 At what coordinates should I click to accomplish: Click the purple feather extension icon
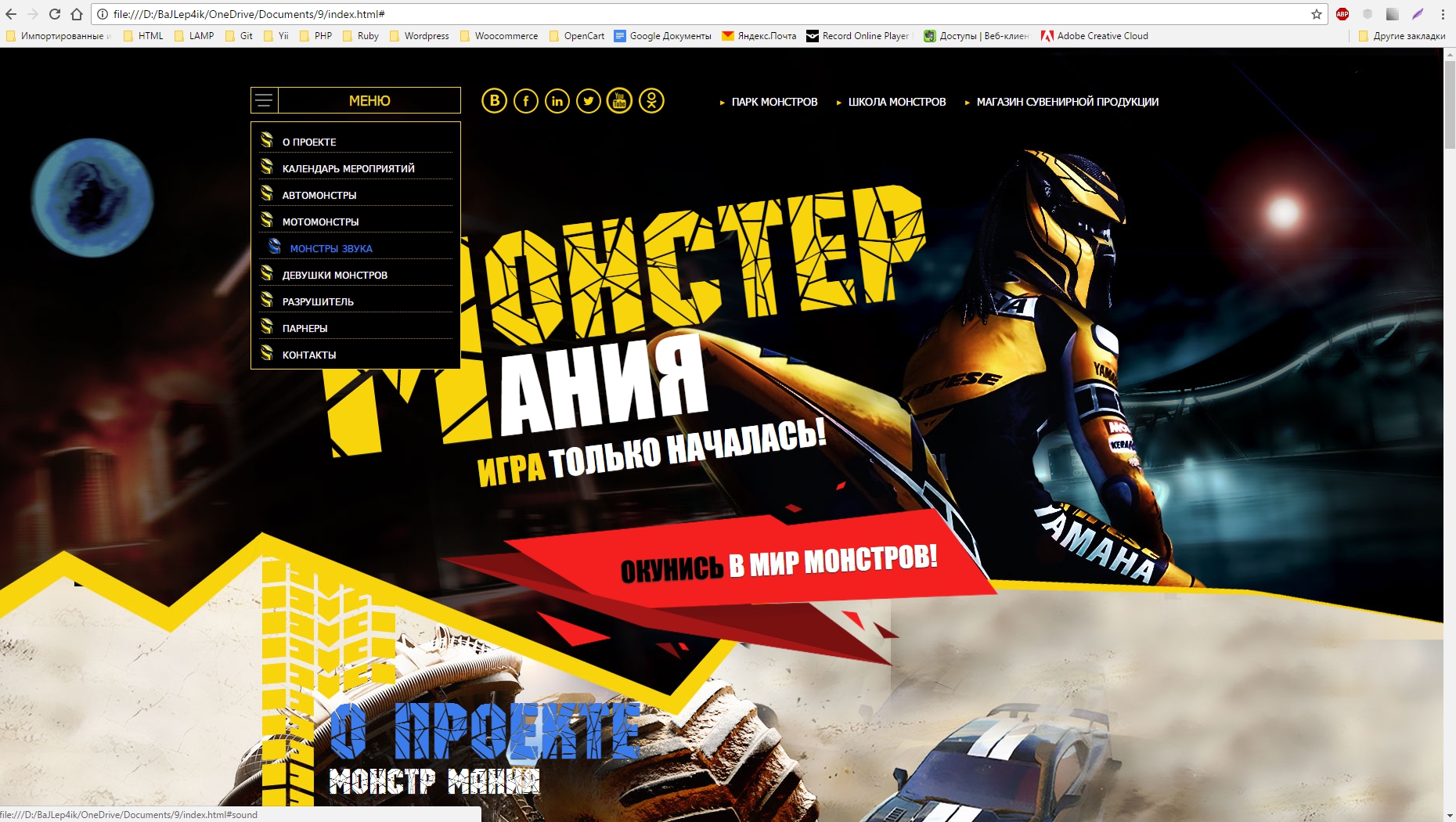pyautogui.click(x=1418, y=14)
